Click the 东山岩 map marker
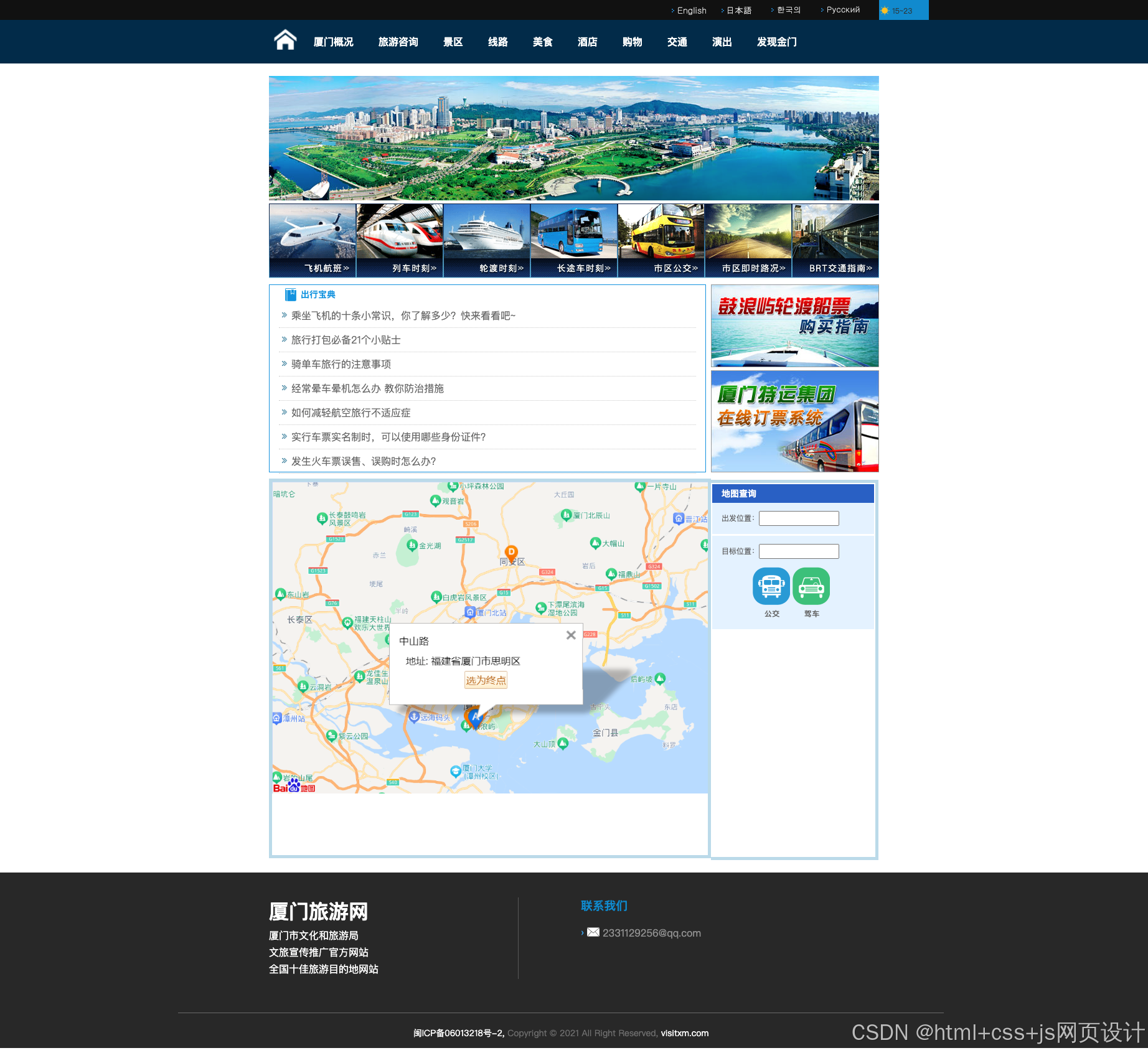 point(280,594)
